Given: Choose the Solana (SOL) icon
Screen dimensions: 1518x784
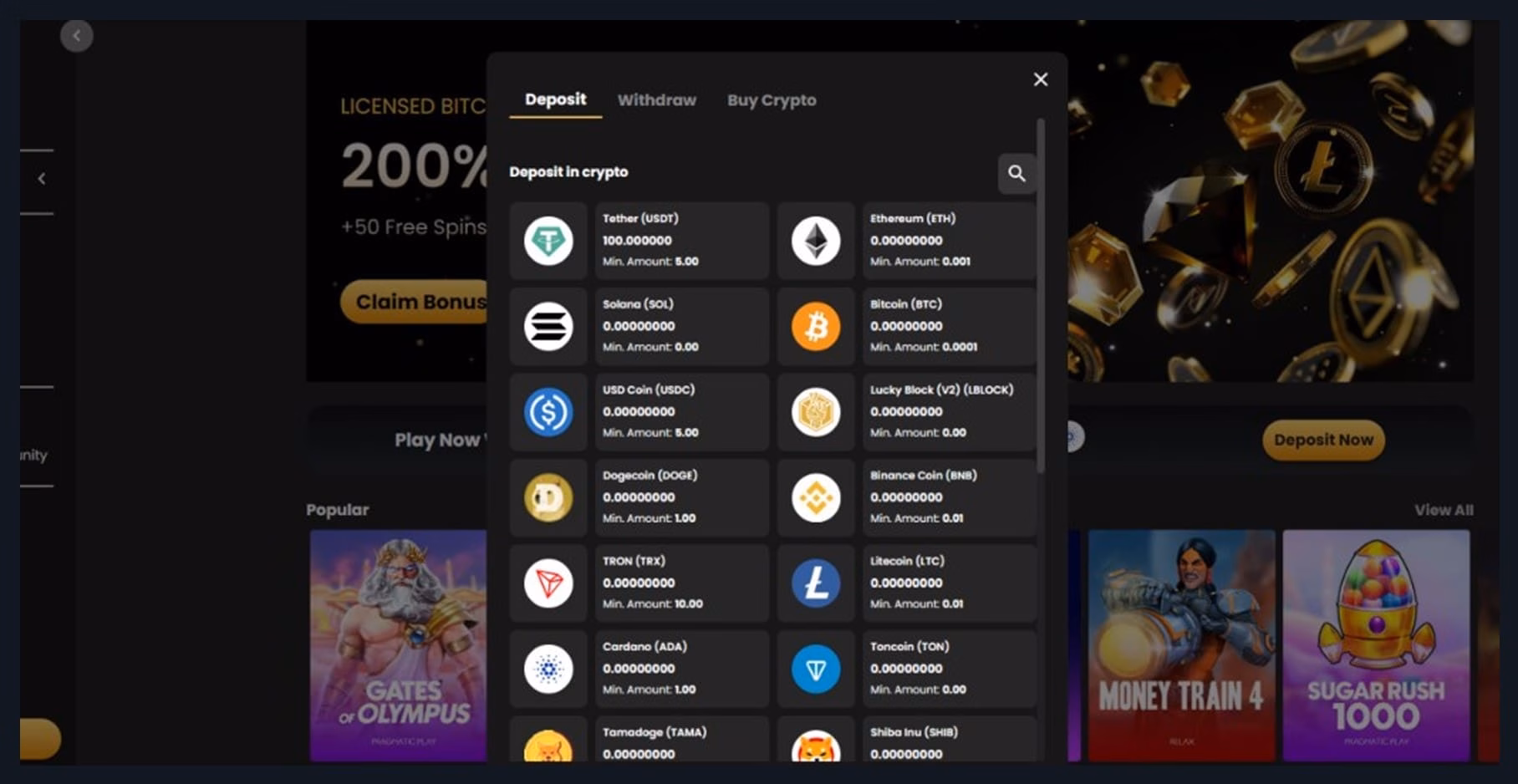Looking at the screenshot, I should coord(548,326).
